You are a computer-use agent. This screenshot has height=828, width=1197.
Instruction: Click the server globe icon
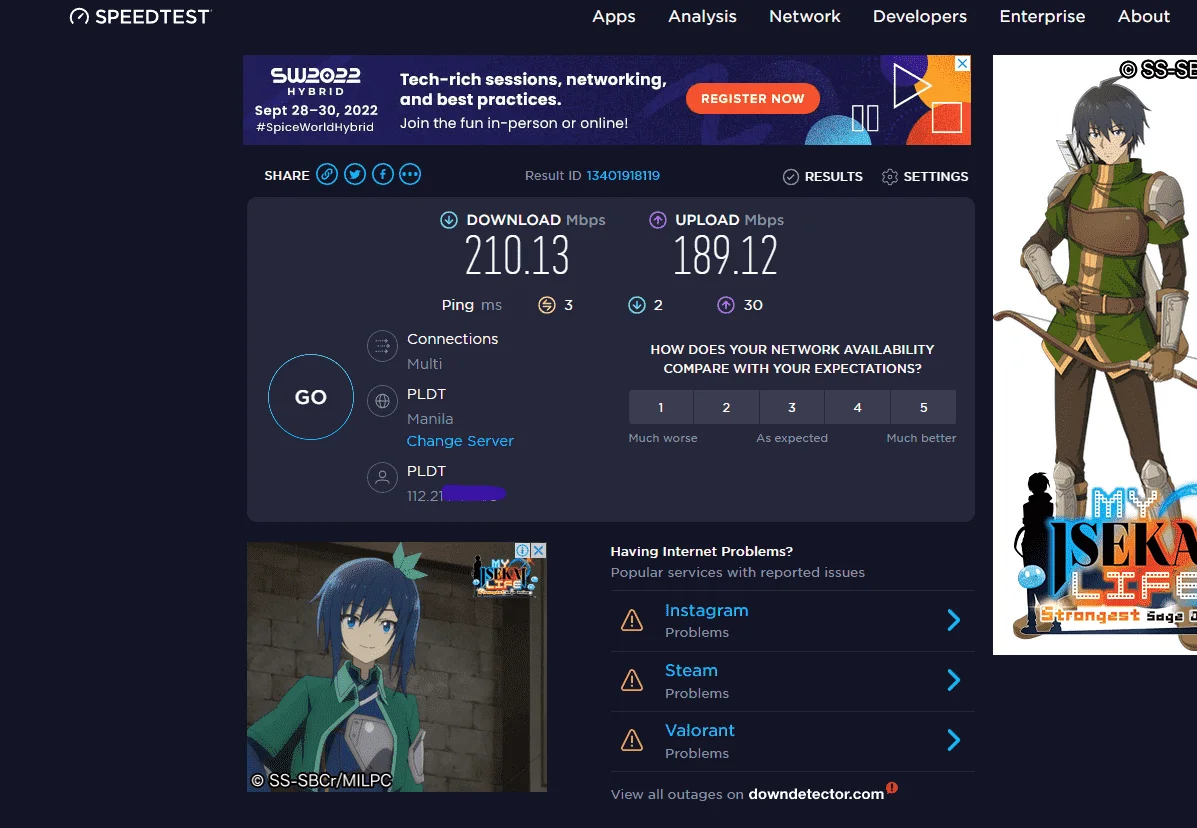click(x=382, y=401)
